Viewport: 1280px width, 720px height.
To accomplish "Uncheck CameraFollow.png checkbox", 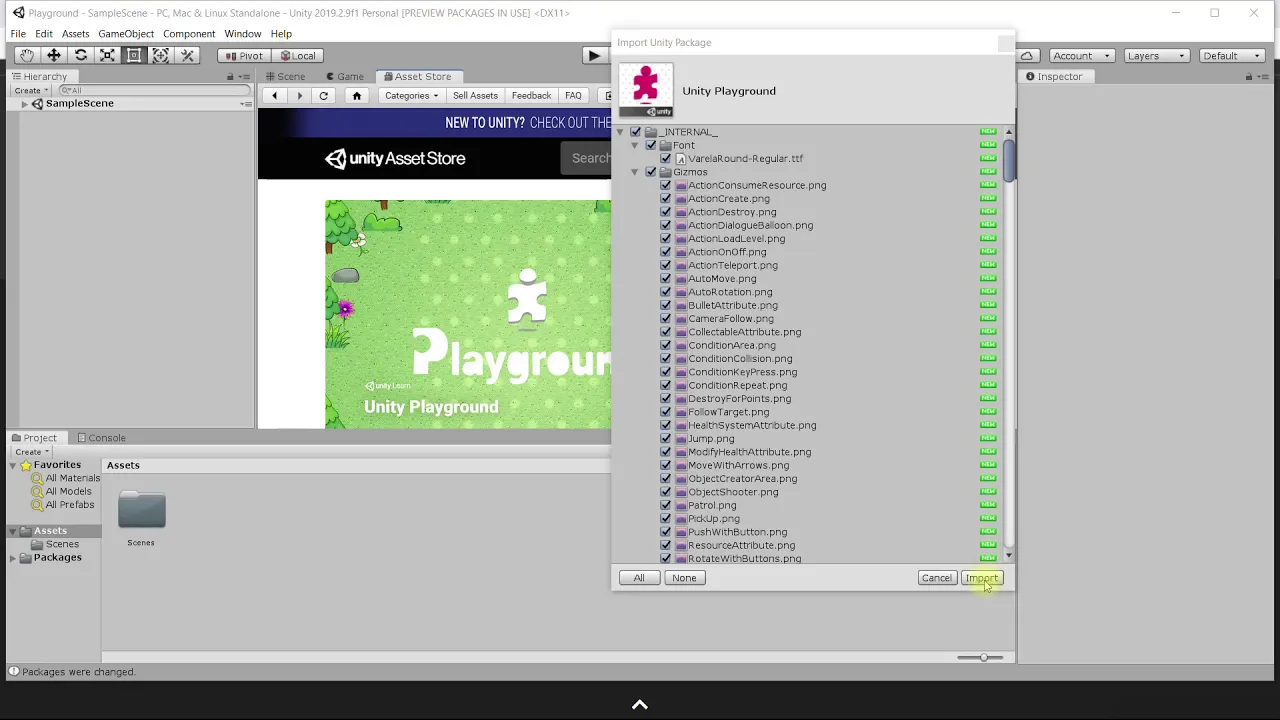I will [666, 318].
